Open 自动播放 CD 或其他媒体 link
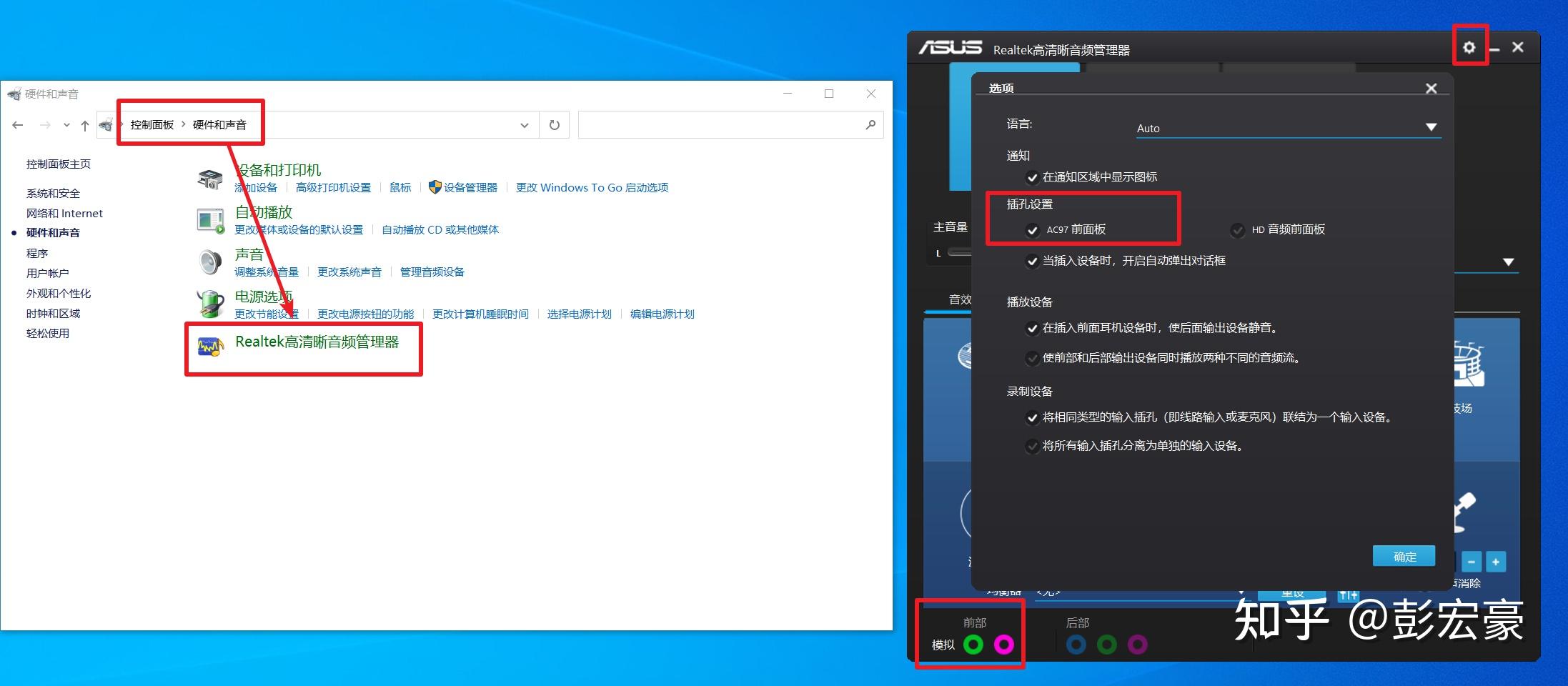Viewport: 1568px width, 686px height. [x=440, y=230]
